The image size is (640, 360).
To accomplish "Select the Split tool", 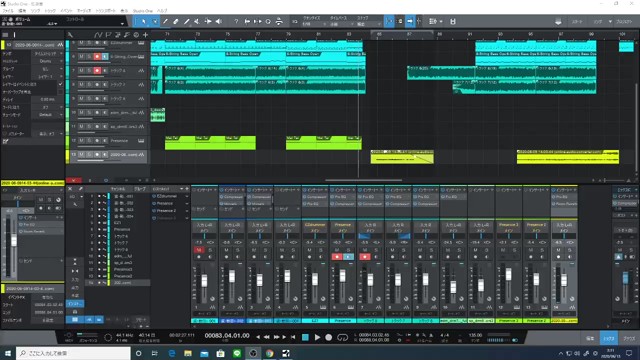I will tap(165, 22).
